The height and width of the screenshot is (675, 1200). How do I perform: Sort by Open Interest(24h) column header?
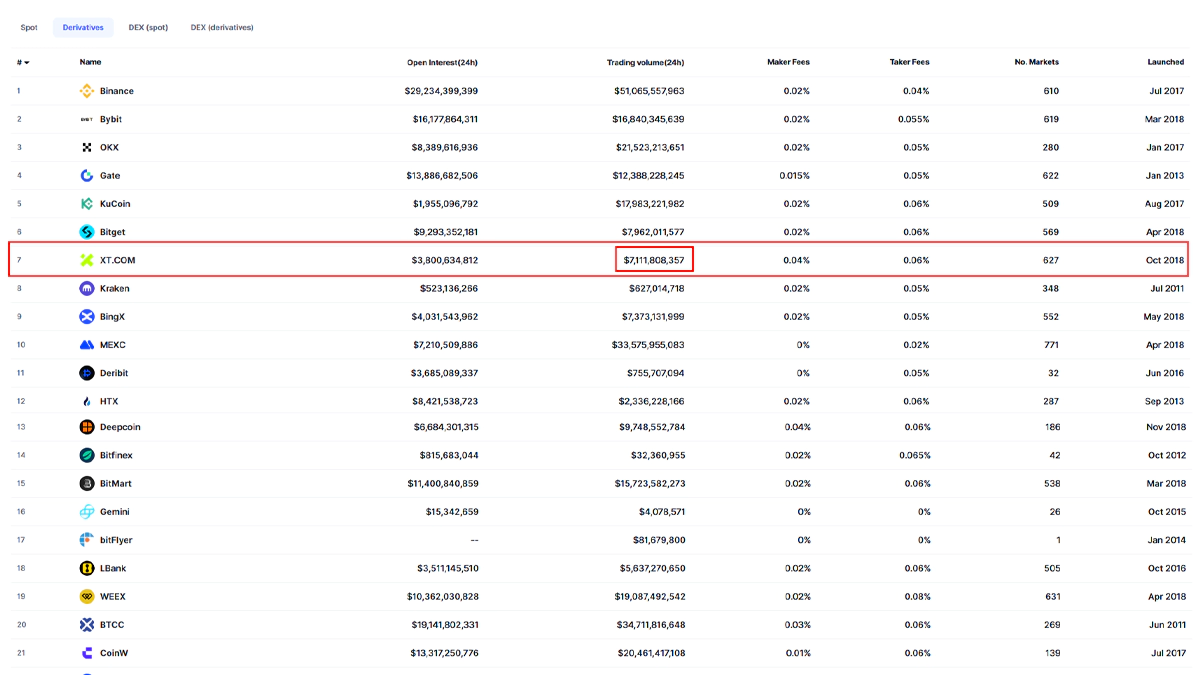[442, 62]
